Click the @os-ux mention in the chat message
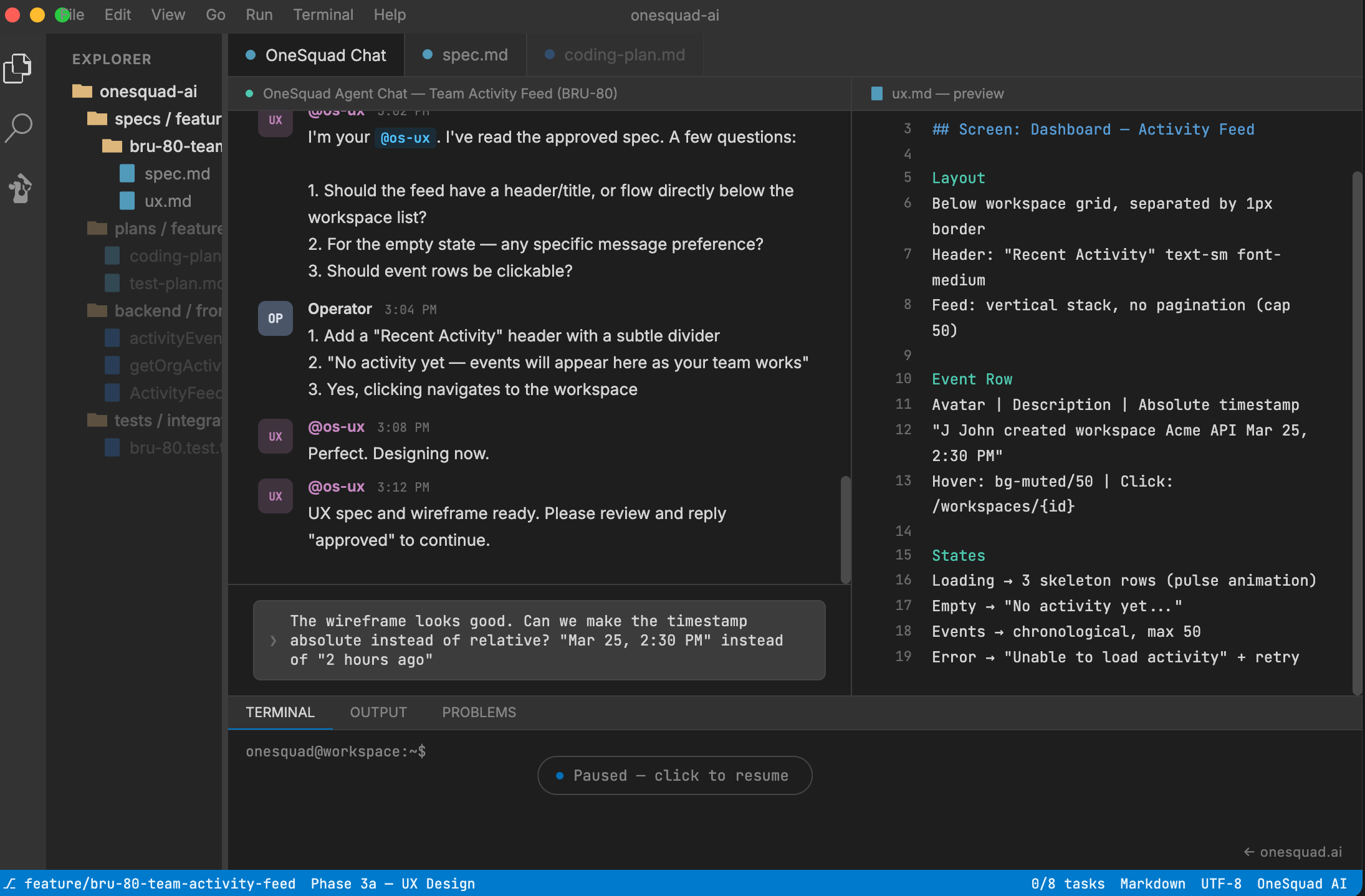 (x=405, y=137)
